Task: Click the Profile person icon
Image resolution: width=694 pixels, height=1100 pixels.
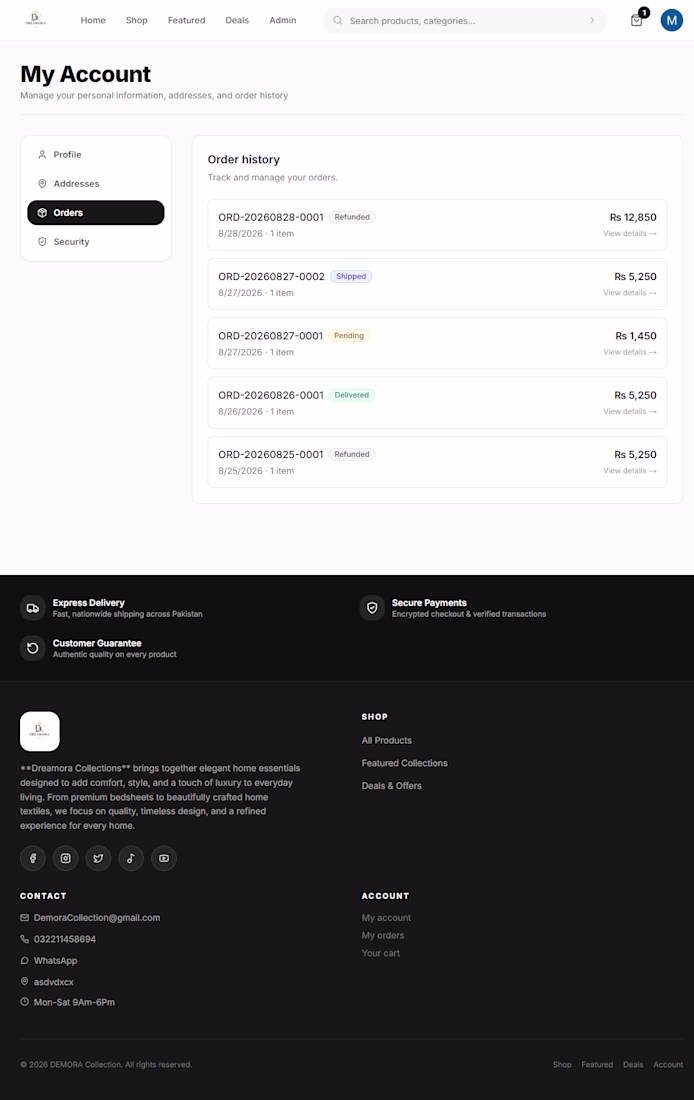Action: [42, 154]
